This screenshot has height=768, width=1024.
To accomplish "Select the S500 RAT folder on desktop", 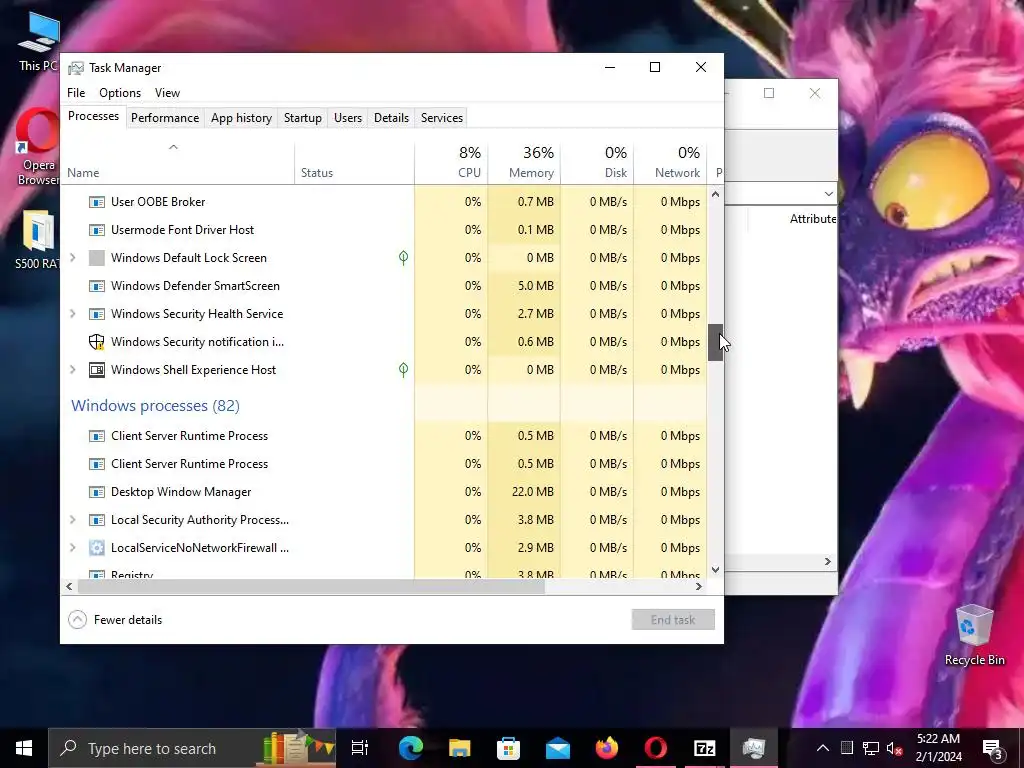I will click(x=38, y=240).
